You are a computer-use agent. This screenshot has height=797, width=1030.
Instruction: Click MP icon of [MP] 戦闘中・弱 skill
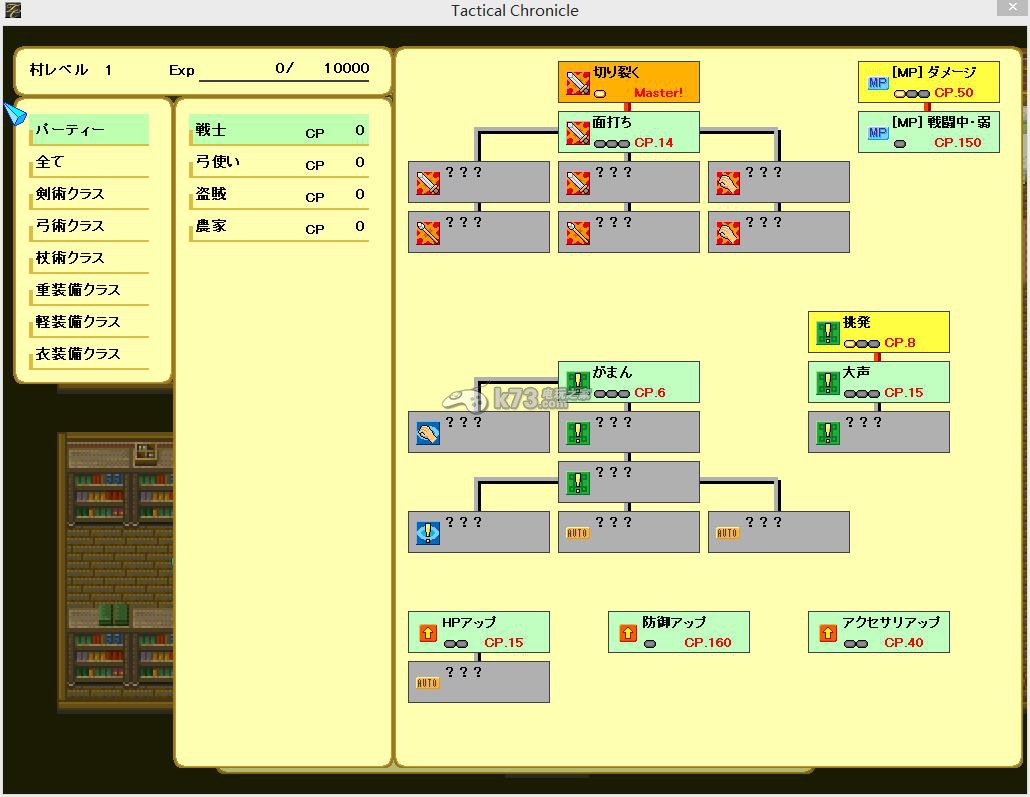point(877,132)
